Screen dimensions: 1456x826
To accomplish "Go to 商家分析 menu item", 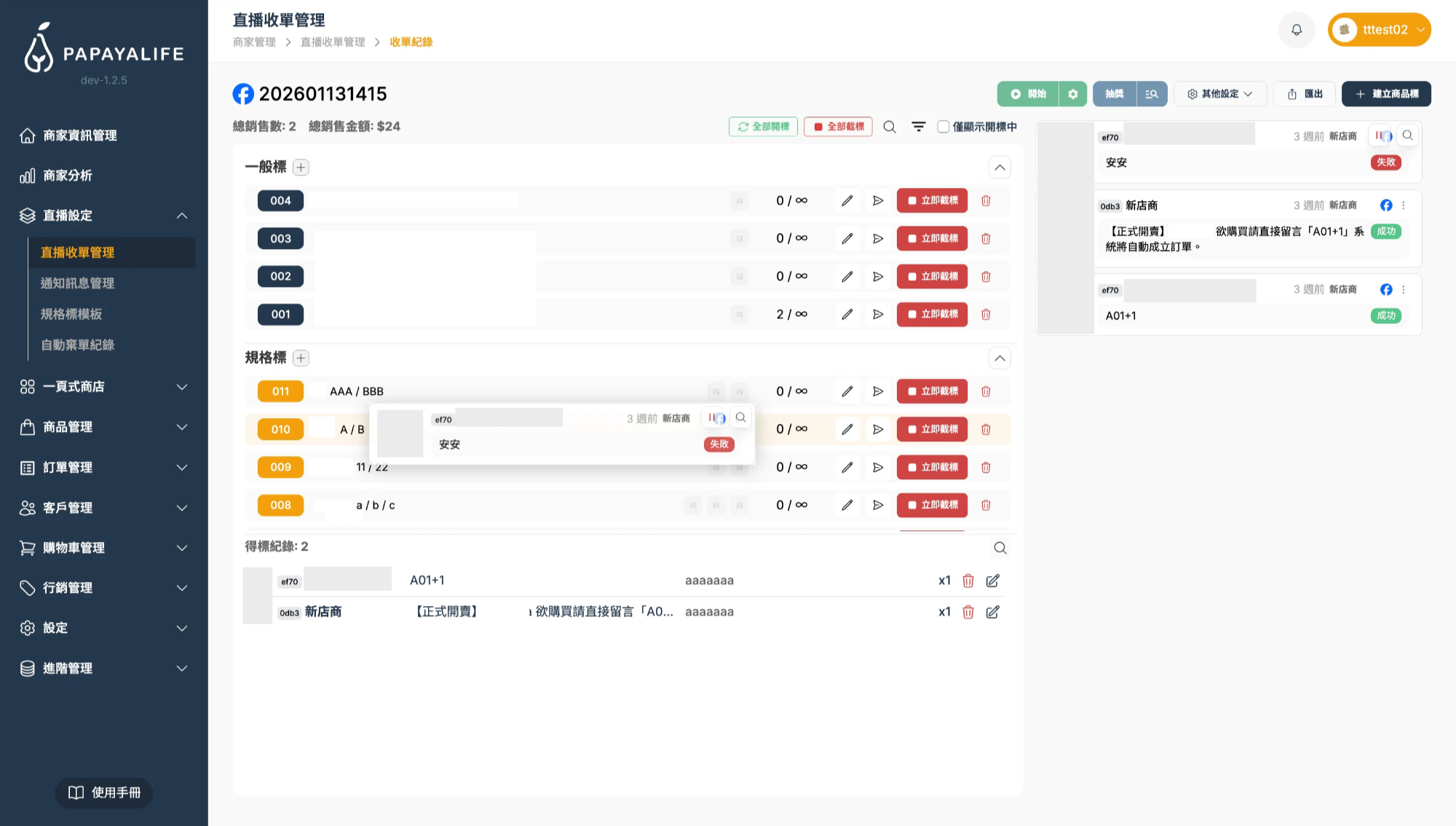I will [68, 176].
